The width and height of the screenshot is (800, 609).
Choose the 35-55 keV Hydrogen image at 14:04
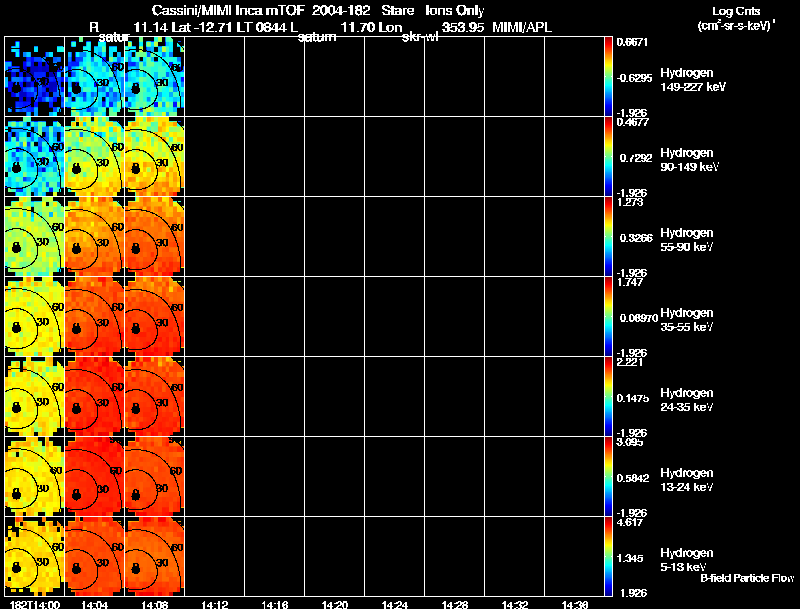pyautogui.click(x=94, y=317)
